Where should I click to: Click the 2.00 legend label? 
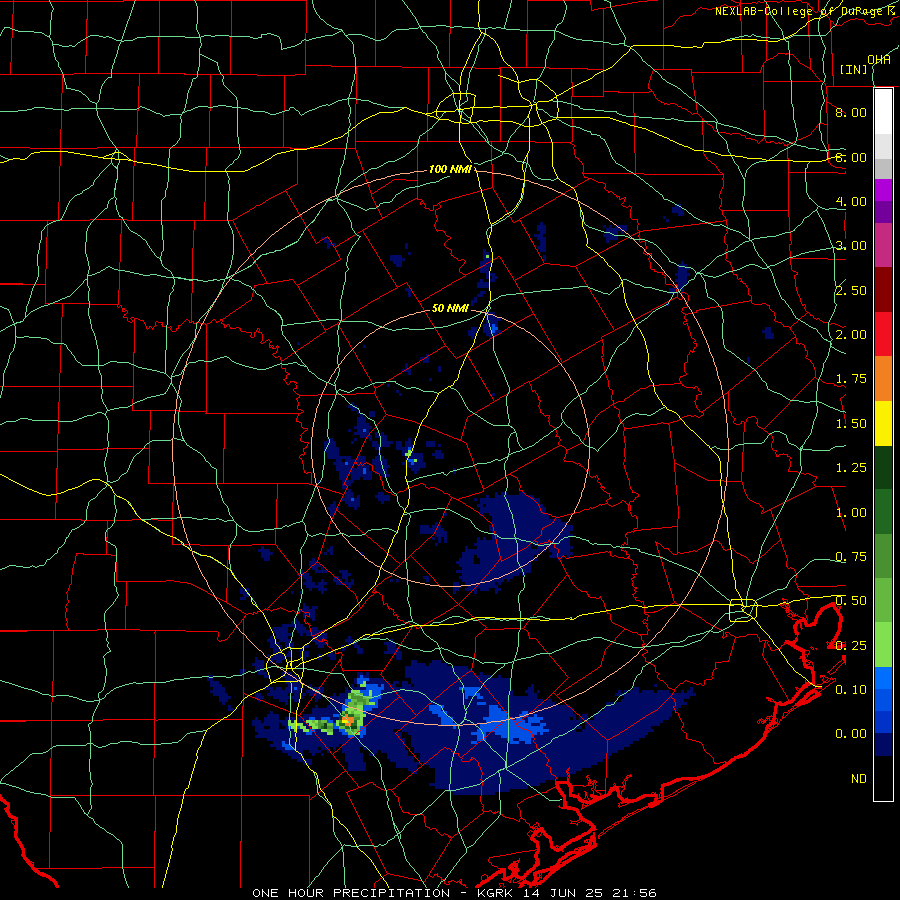pos(851,335)
